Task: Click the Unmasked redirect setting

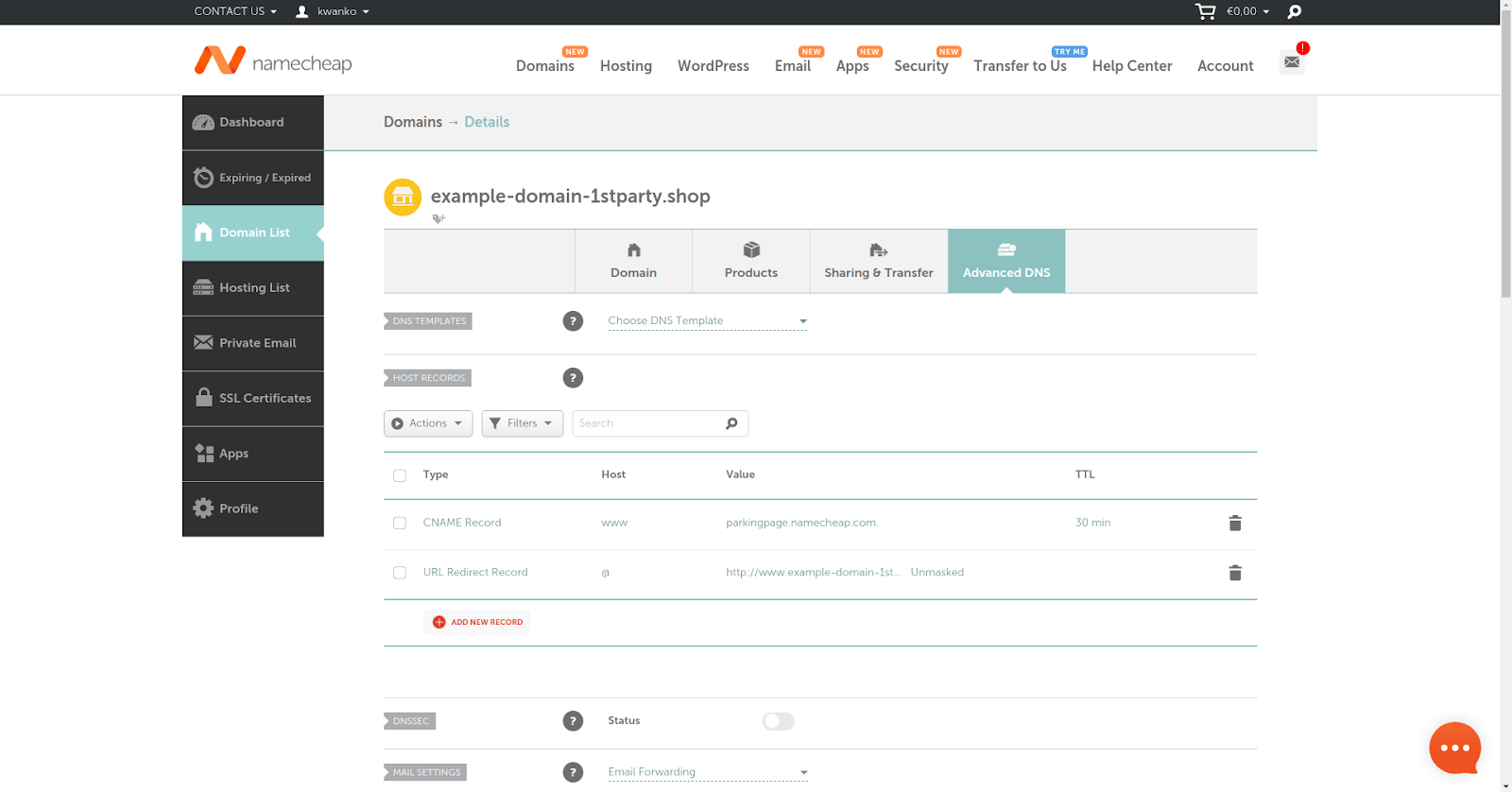Action: point(937,573)
